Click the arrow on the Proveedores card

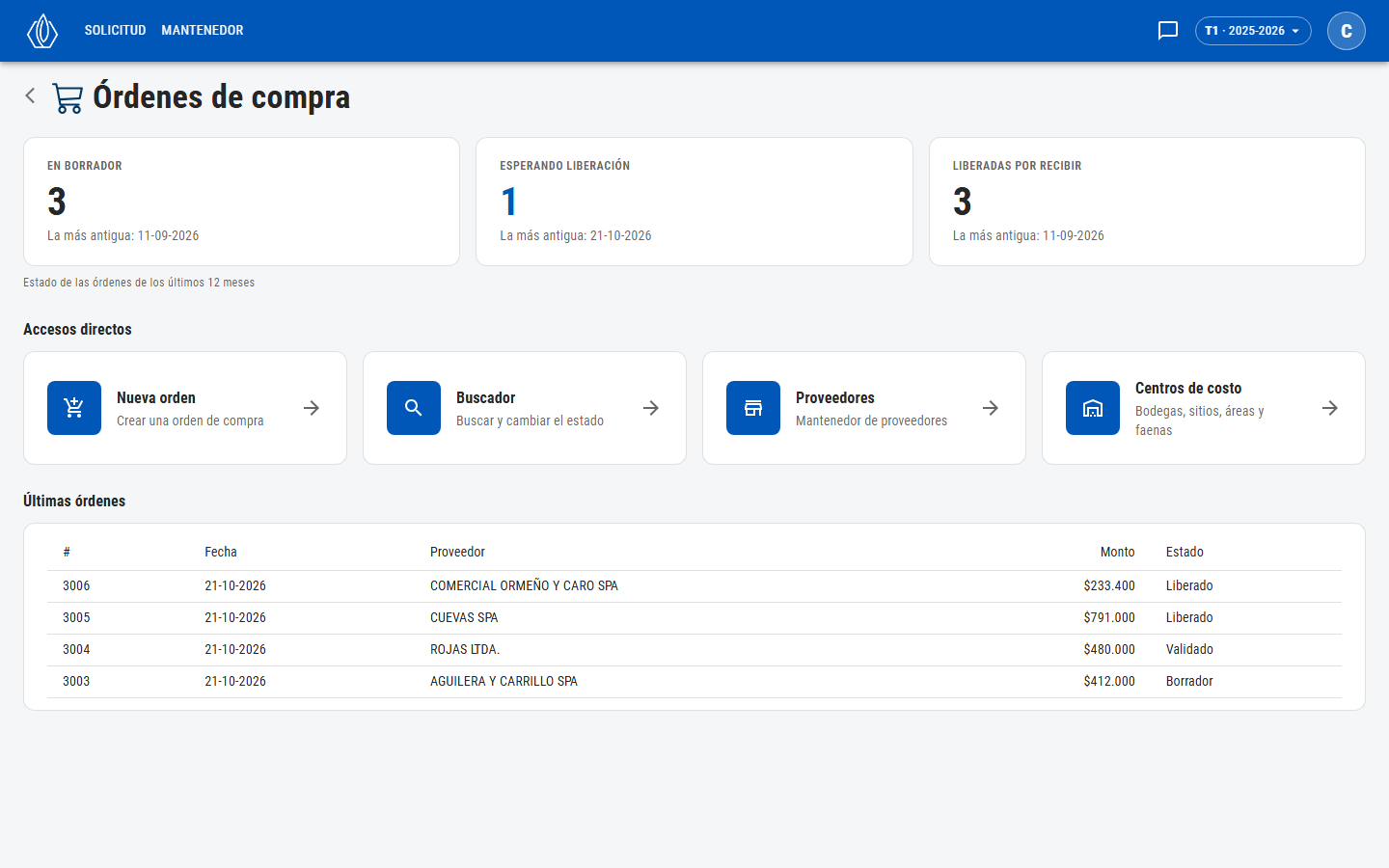coord(991,408)
